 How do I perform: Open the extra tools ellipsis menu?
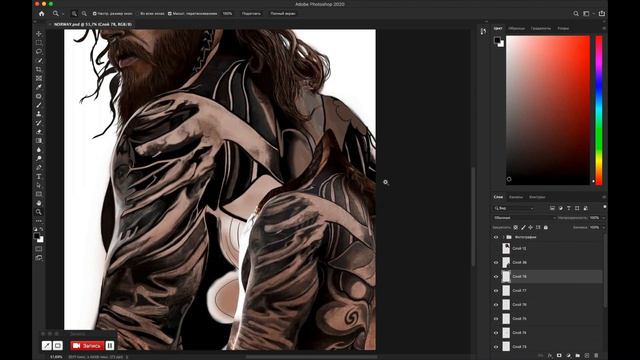pyautogui.click(x=39, y=221)
